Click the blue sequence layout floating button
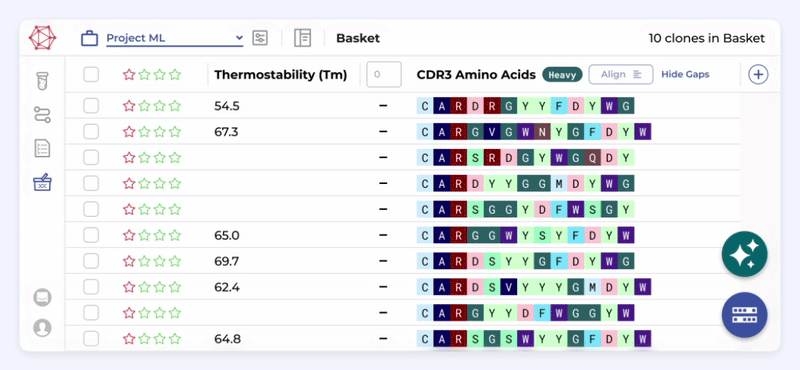Image resolution: width=800 pixels, height=370 pixels. (x=744, y=315)
